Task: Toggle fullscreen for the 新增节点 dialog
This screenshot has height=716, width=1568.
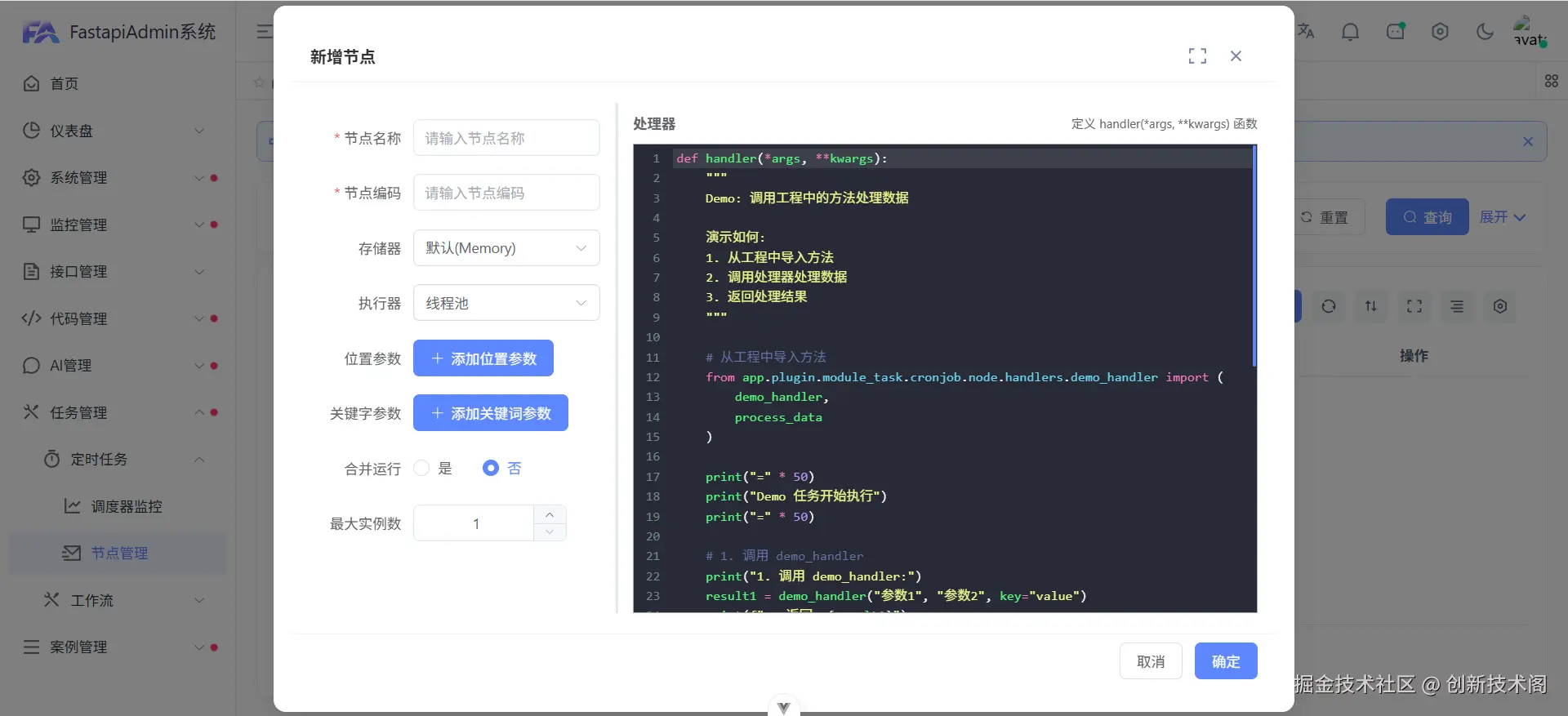Action: [1197, 56]
